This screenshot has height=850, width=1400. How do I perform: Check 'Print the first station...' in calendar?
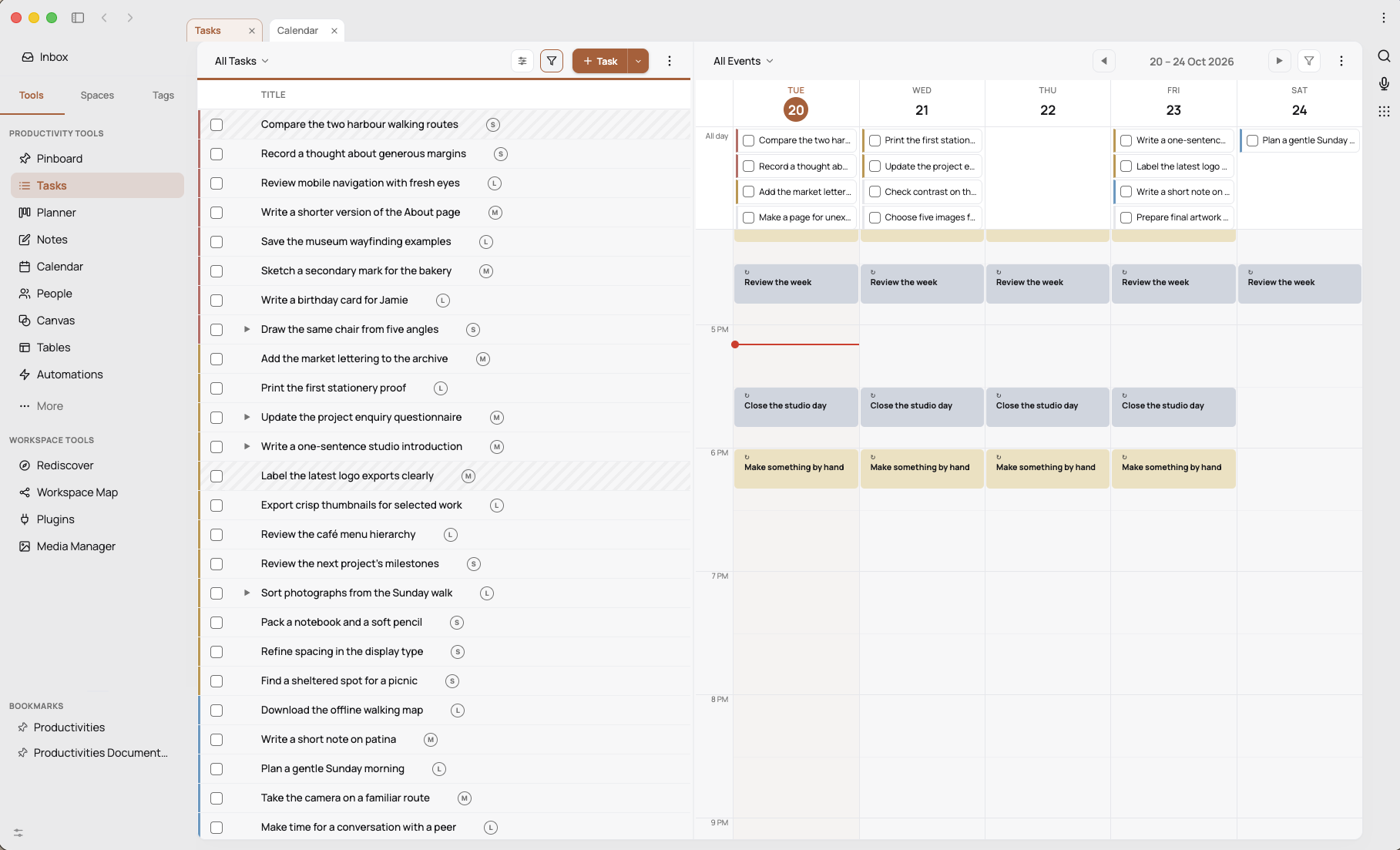875,140
